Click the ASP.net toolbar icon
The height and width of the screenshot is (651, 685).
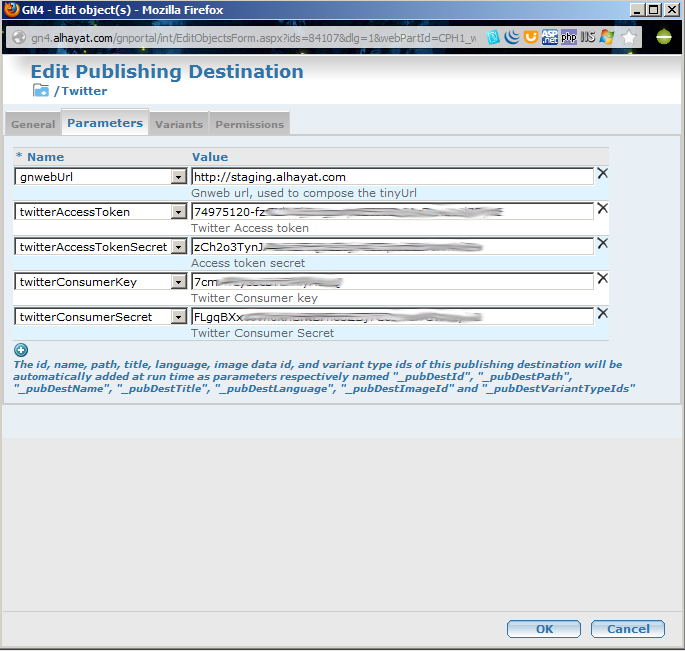[x=550, y=38]
